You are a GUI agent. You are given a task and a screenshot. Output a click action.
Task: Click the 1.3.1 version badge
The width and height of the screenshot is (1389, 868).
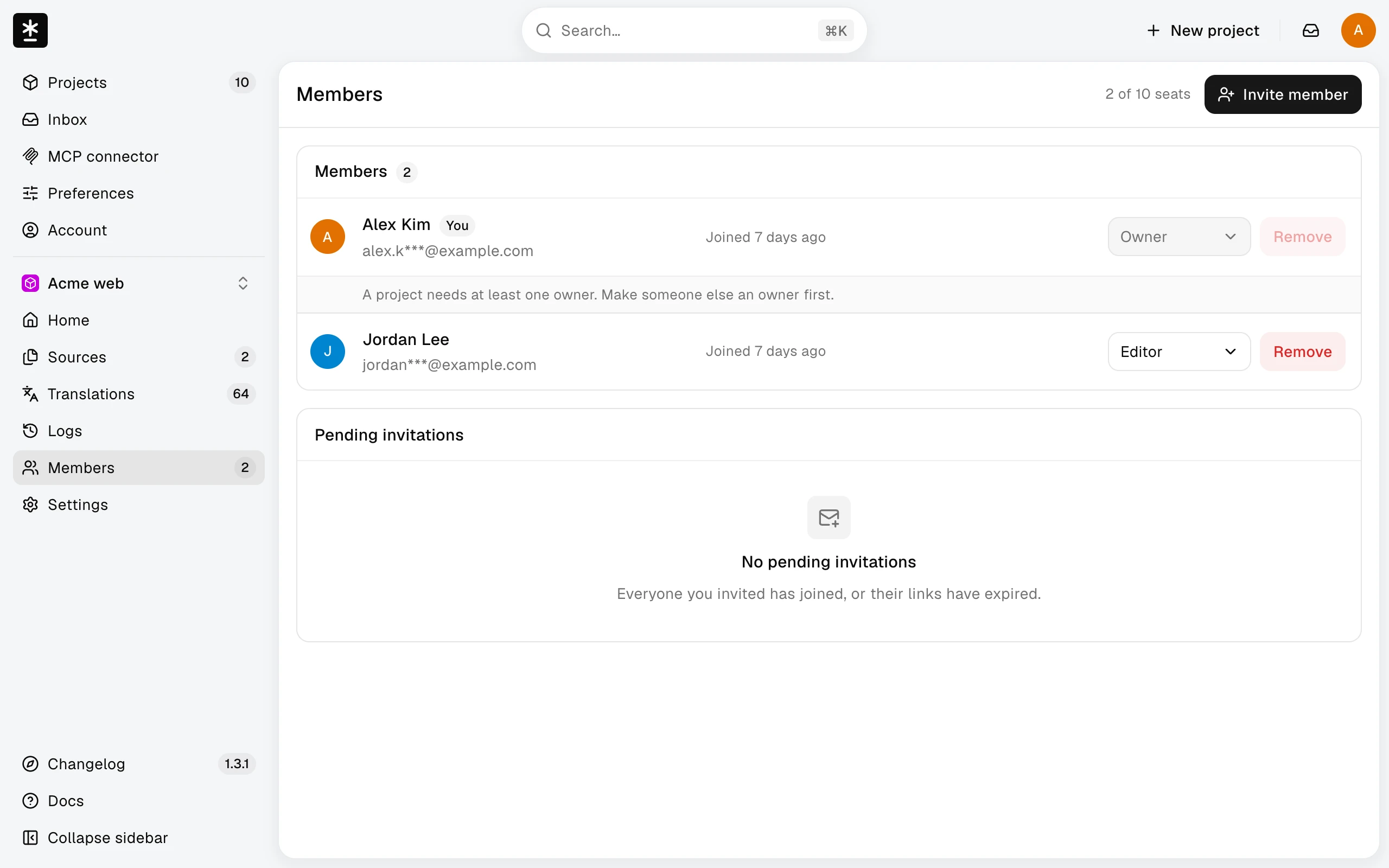click(237, 764)
